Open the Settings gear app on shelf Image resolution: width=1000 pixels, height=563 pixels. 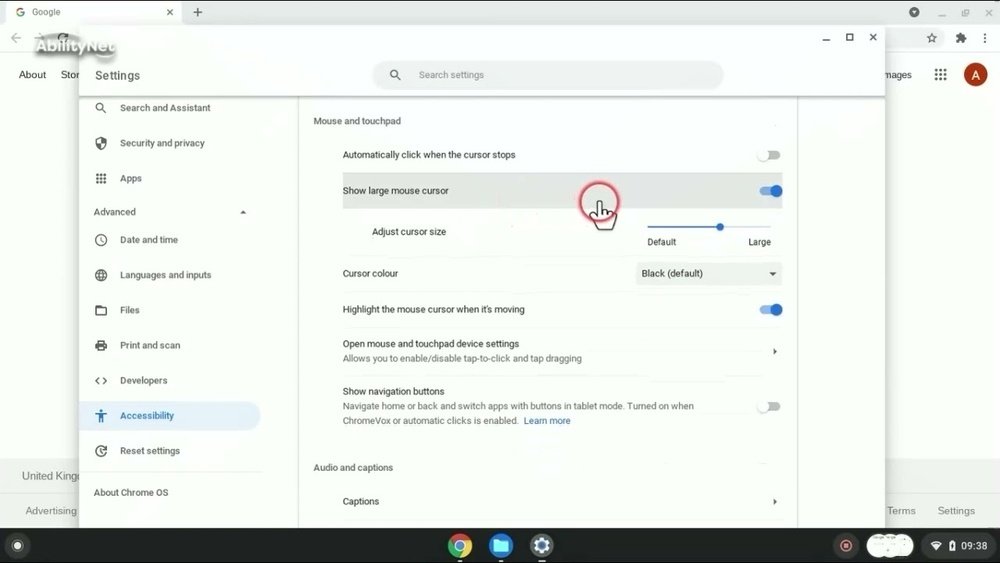[541, 545]
